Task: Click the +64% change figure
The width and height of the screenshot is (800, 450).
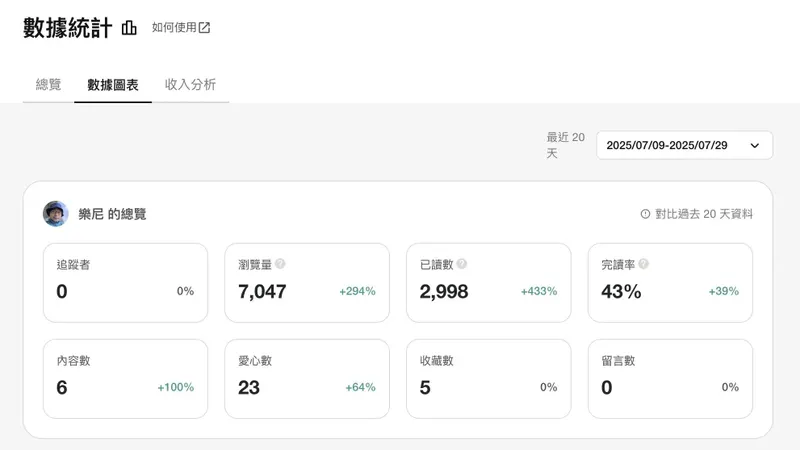Action: coord(360,387)
